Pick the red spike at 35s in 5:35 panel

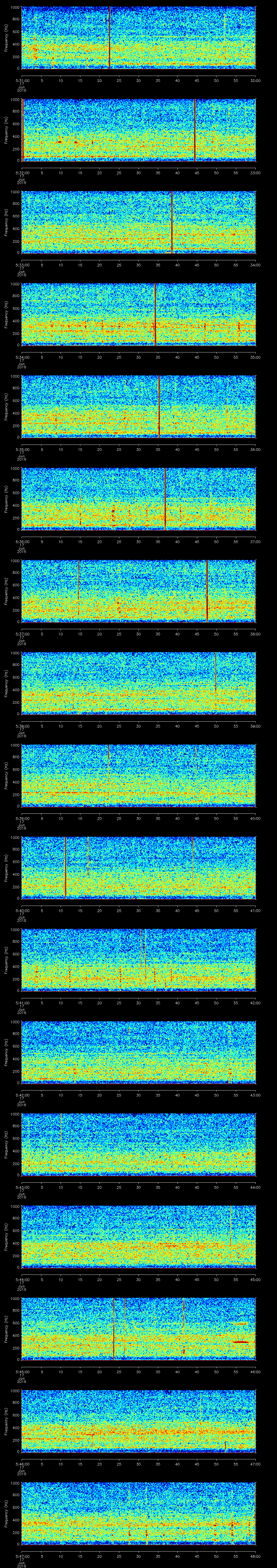point(159,406)
